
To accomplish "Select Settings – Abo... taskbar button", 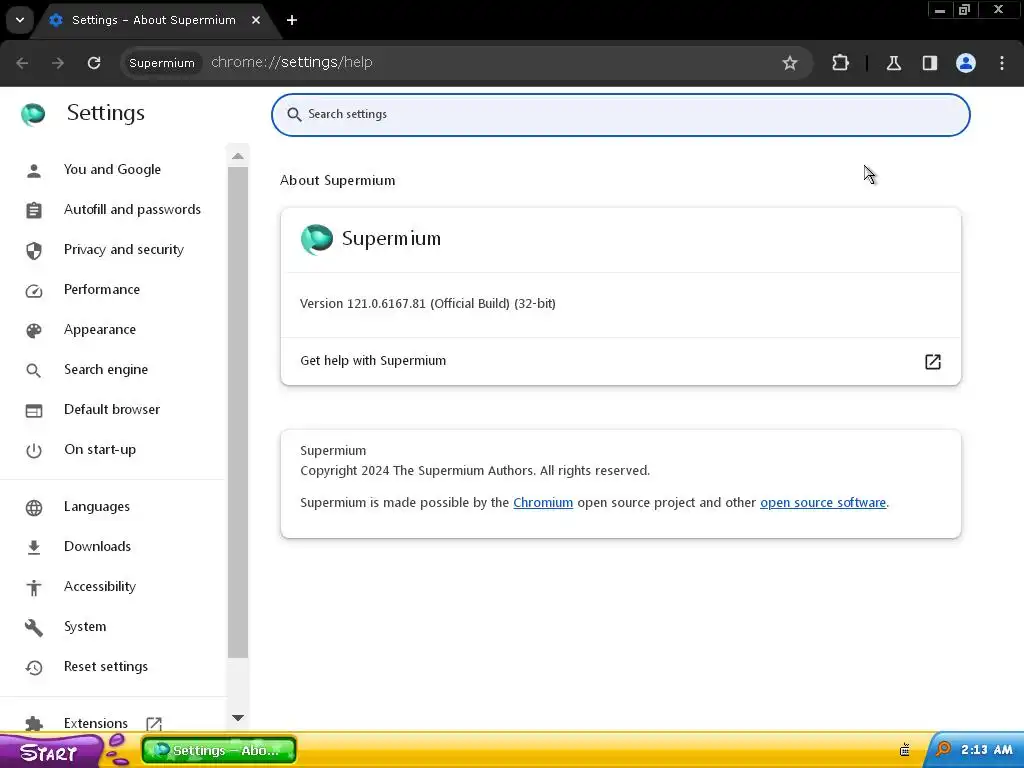I will tap(219, 751).
